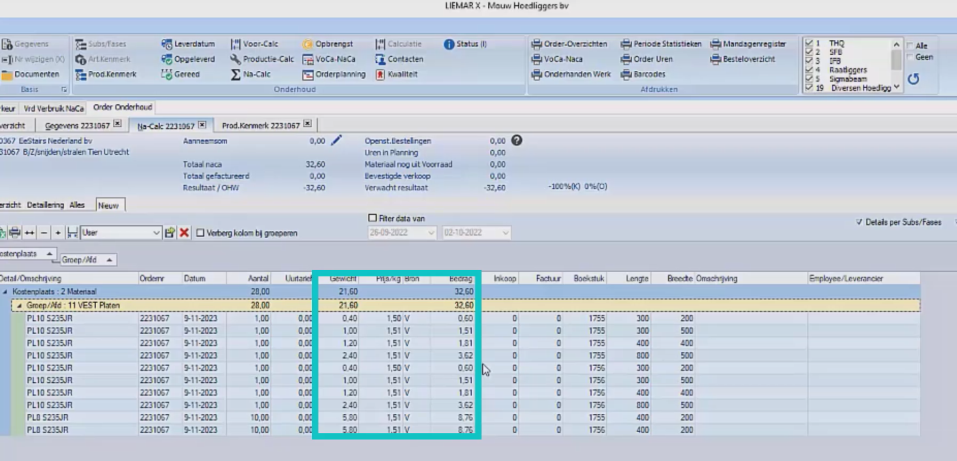Switch to the Prod.Kenmerk 2231067 tab
This screenshot has width=957, height=461.
tap(261, 125)
